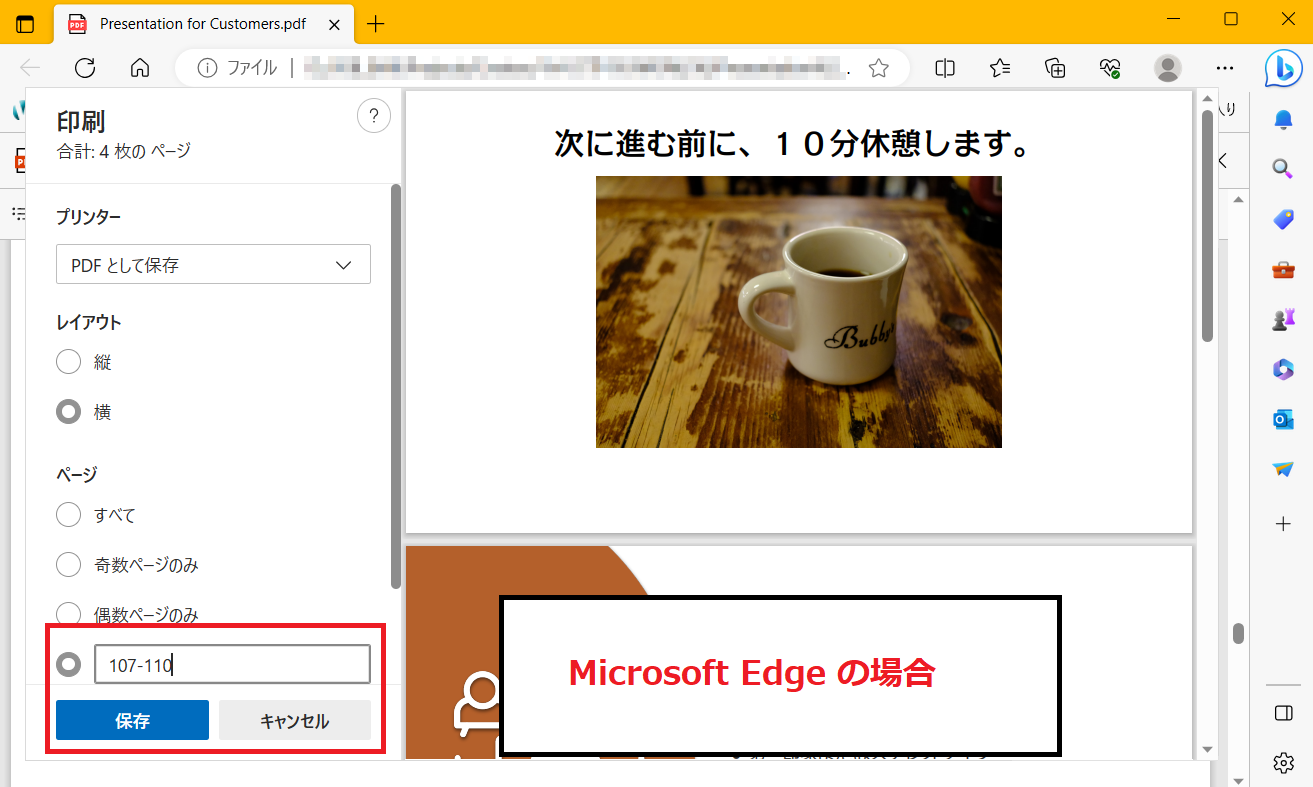The image size is (1313, 787).
Task: Open the tab actions menu icon
Action: pyautogui.click(x=26, y=23)
